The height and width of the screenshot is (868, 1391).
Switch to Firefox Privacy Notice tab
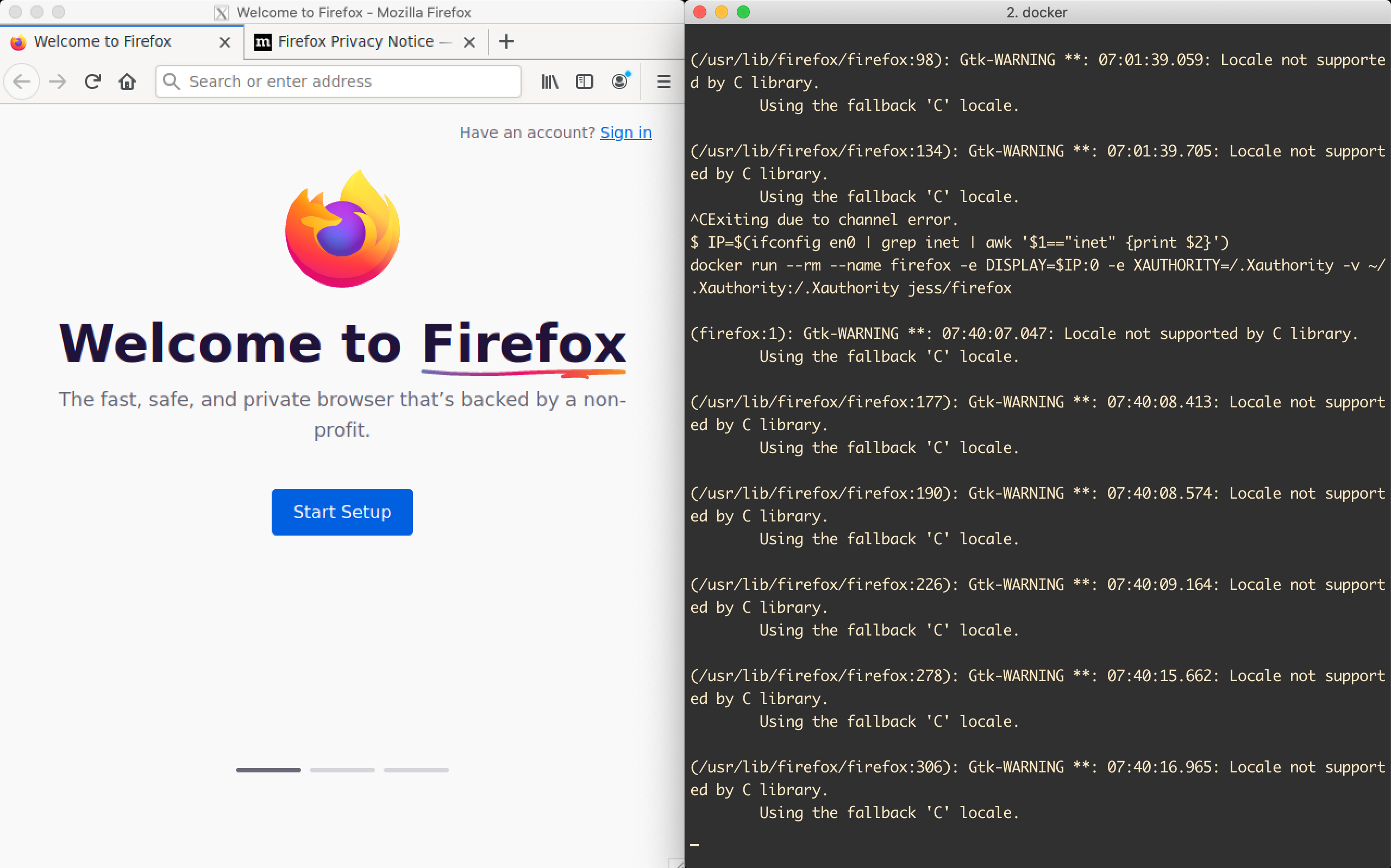click(356, 41)
